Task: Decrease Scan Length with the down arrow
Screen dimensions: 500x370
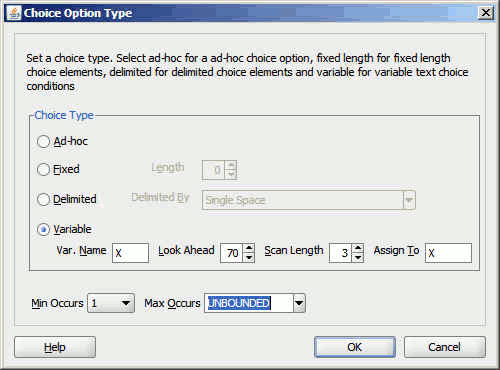Action: point(358,258)
